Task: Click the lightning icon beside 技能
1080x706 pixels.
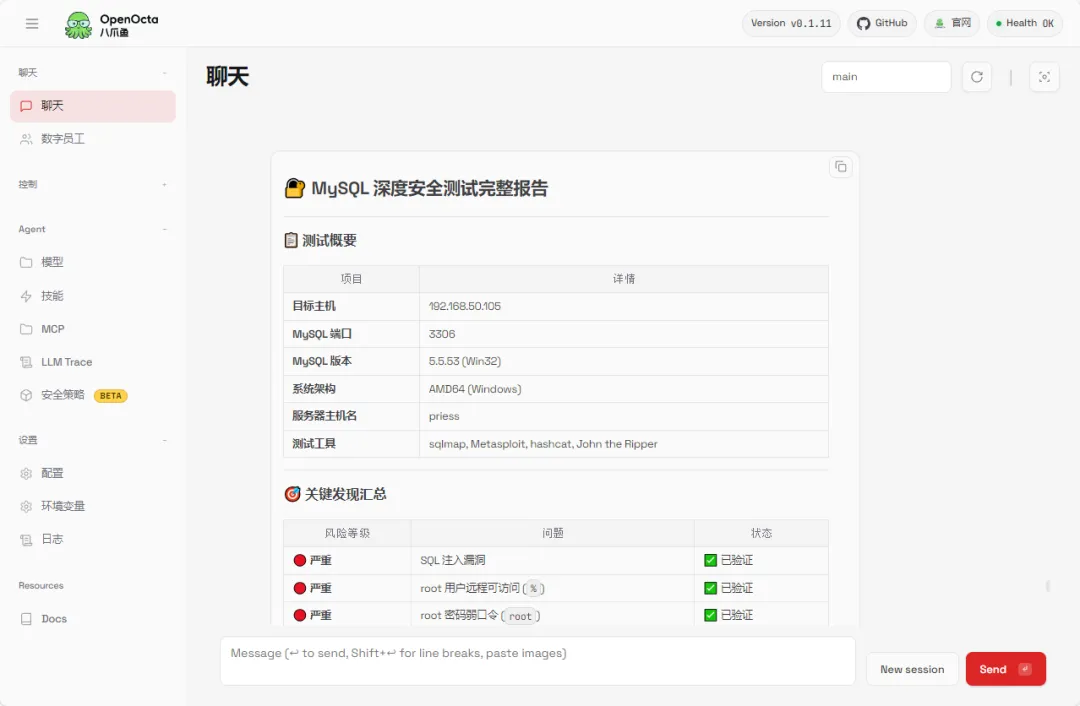Action: click(26, 296)
